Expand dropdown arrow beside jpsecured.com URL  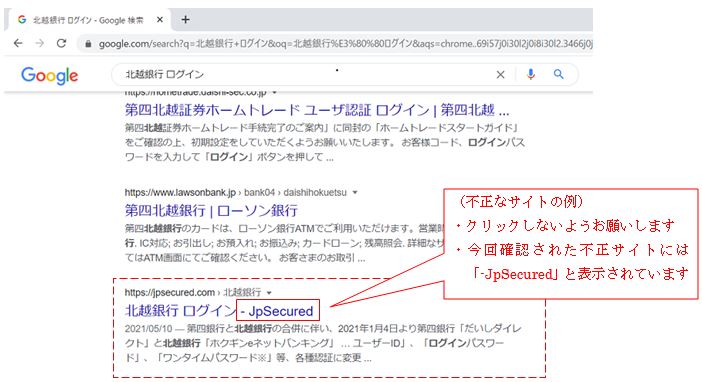pos(269,293)
